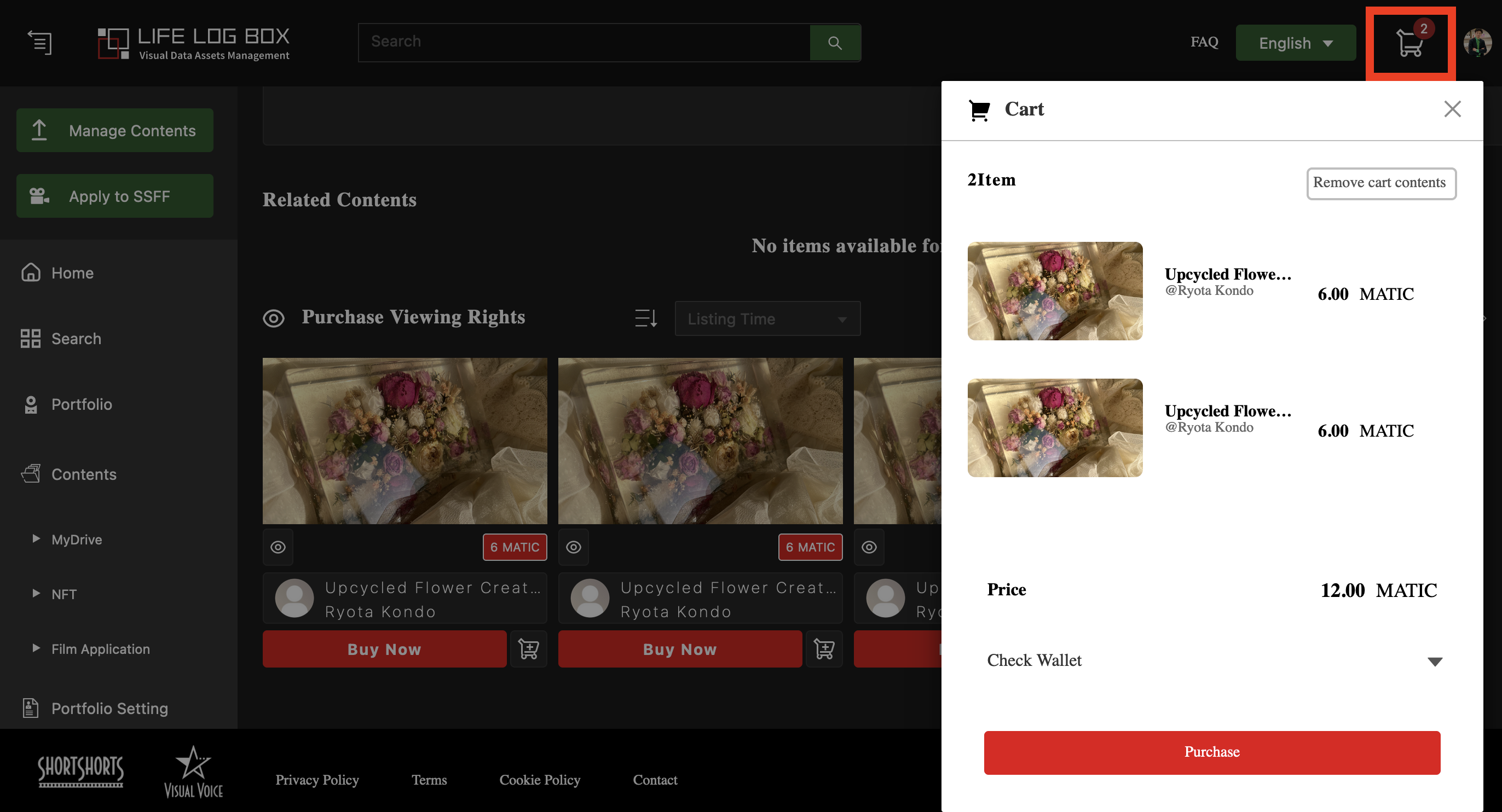This screenshot has height=812, width=1502.
Task: Go to Portfolio in the sidebar
Action: click(x=81, y=404)
